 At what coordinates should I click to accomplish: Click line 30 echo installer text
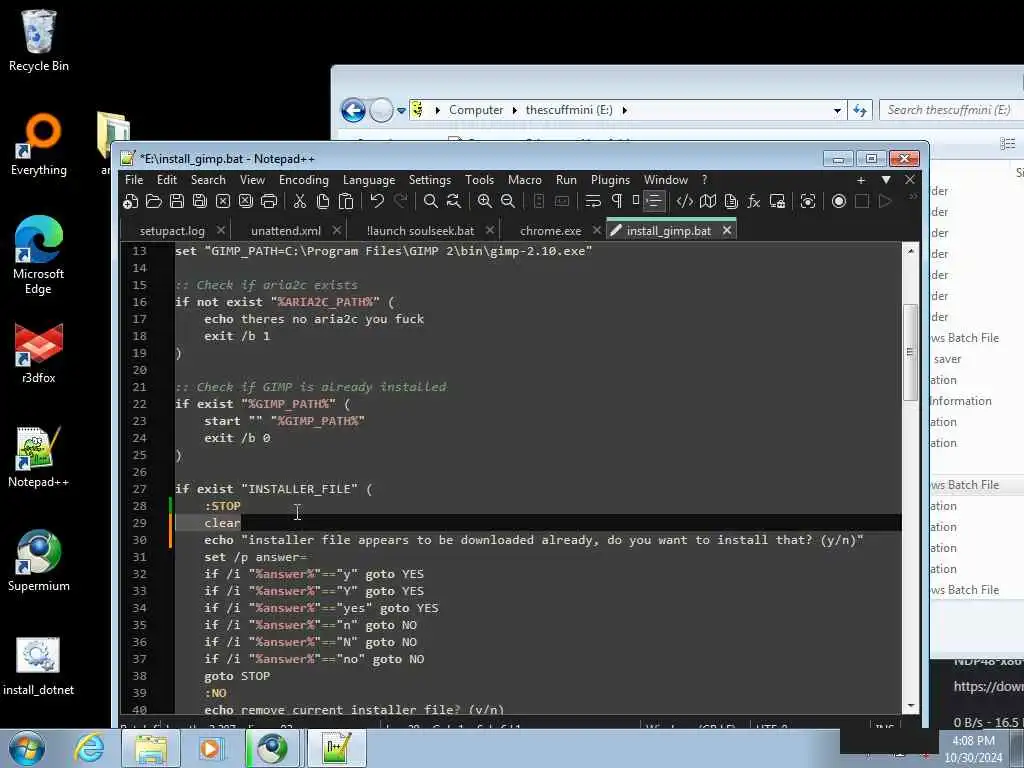[534, 540]
